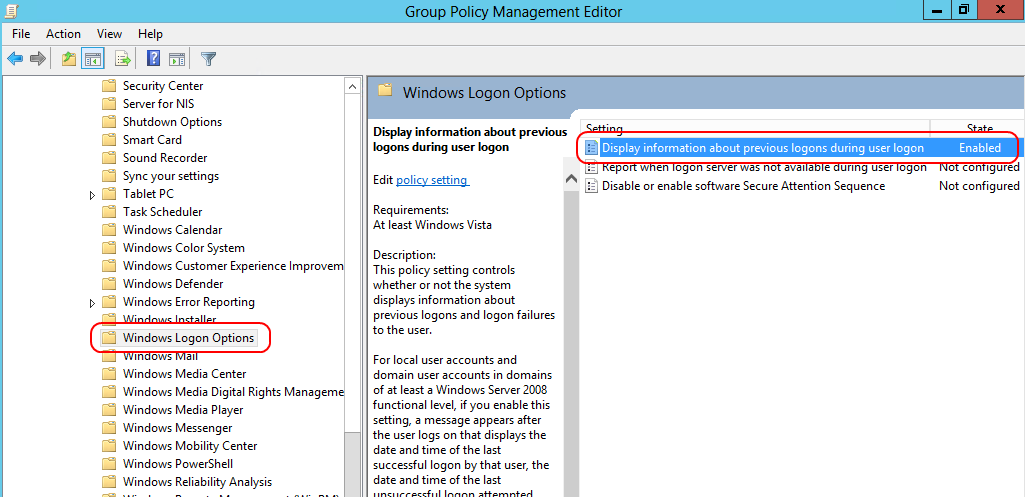Click the Up one level folder icon
This screenshot has height=497, width=1025.
coord(69,59)
